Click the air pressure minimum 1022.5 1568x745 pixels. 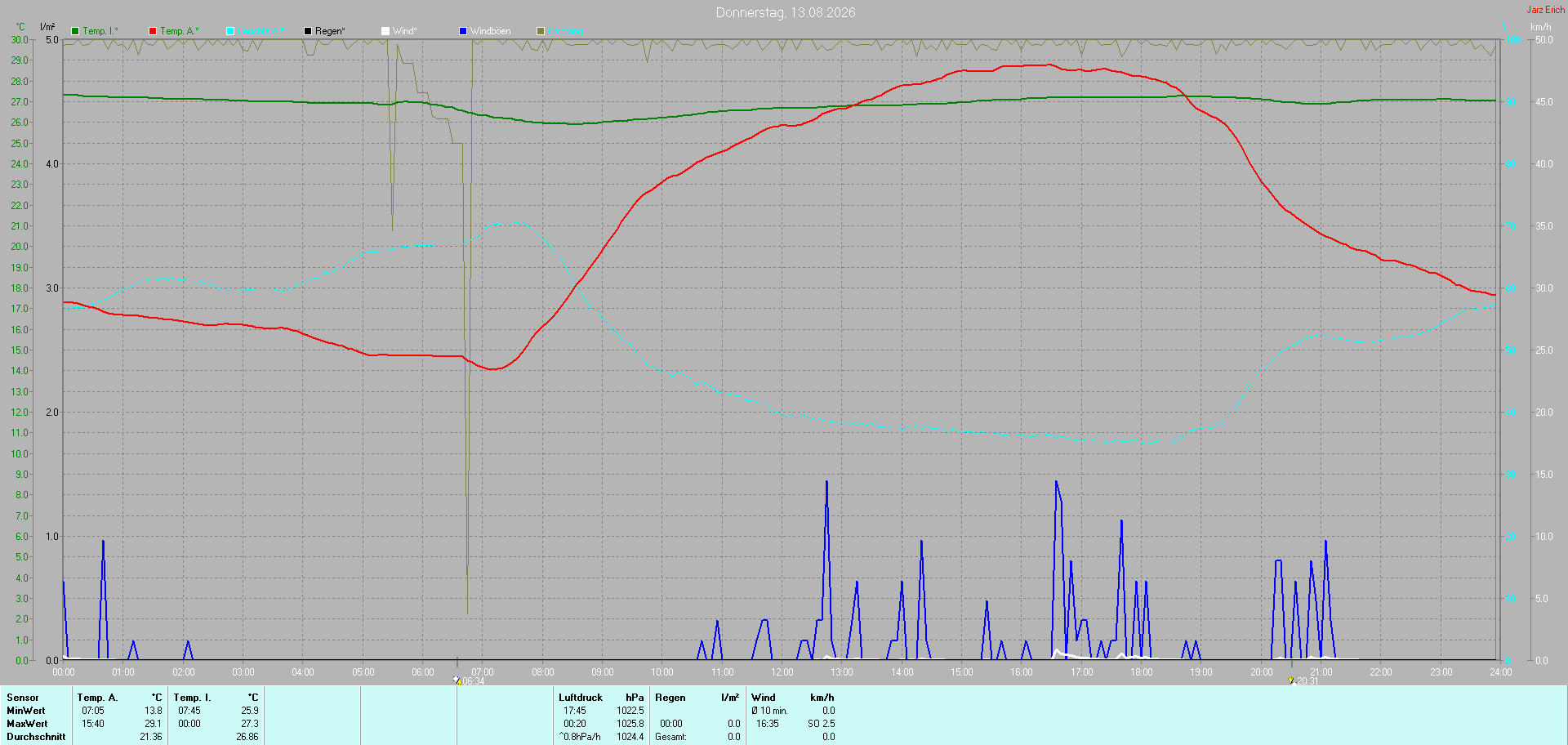coord(630,711)
